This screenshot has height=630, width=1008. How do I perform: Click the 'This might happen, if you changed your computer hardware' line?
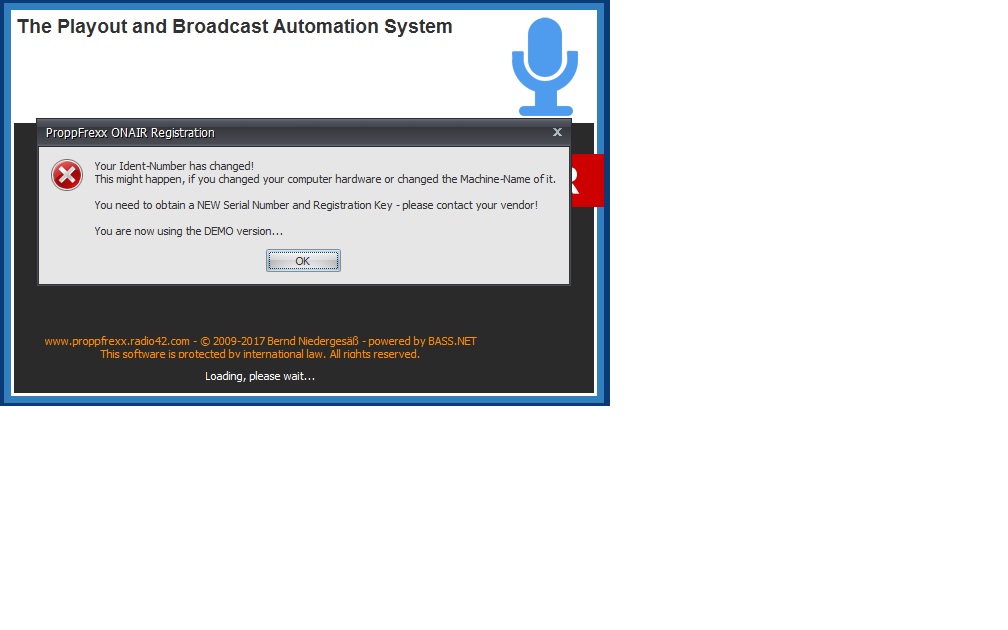pyautogui.click(x=325, y=179)
